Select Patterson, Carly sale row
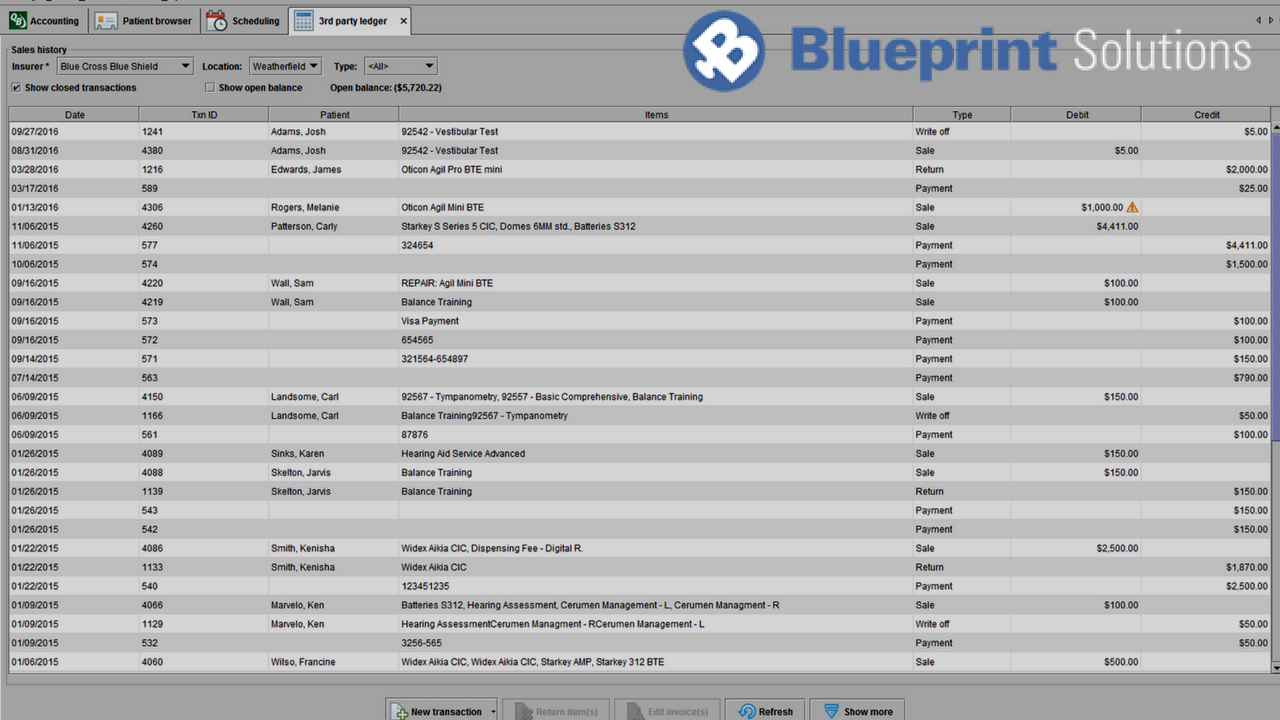This screenshot has width=1280, height=720. (640, 227)
